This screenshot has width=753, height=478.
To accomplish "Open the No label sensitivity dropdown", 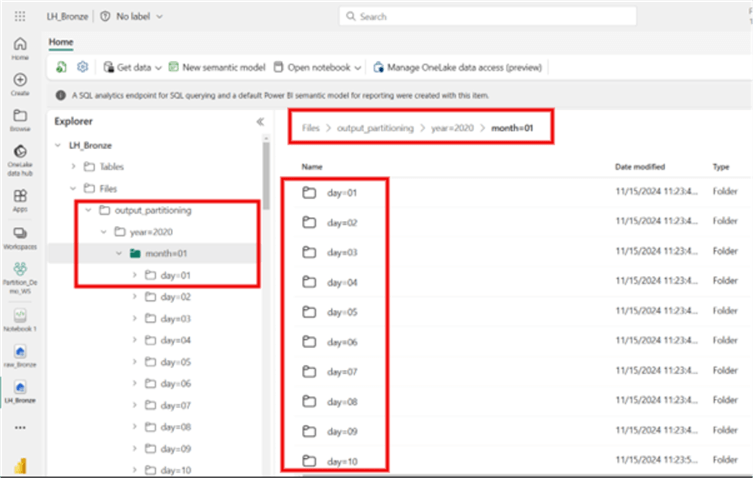I will [139, 16].
